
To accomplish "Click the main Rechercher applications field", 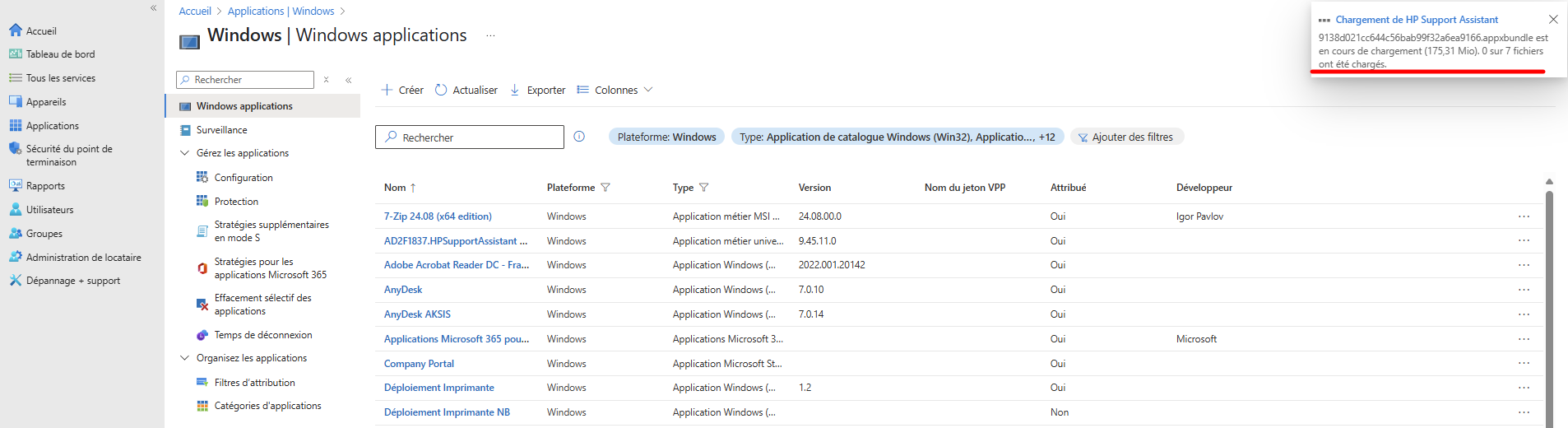I will pos(470,137).
